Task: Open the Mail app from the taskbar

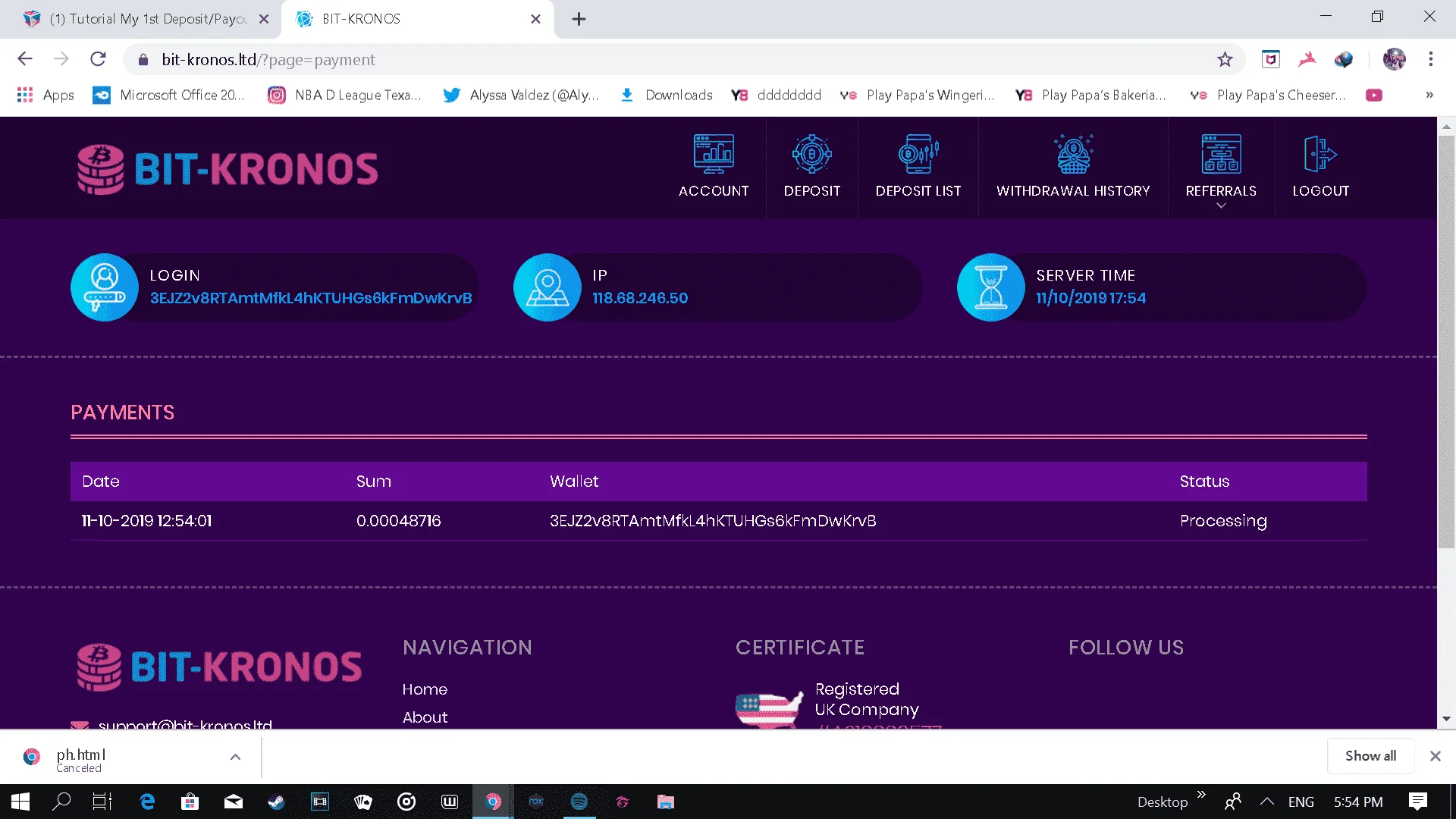Action: (x=234, y=802)
